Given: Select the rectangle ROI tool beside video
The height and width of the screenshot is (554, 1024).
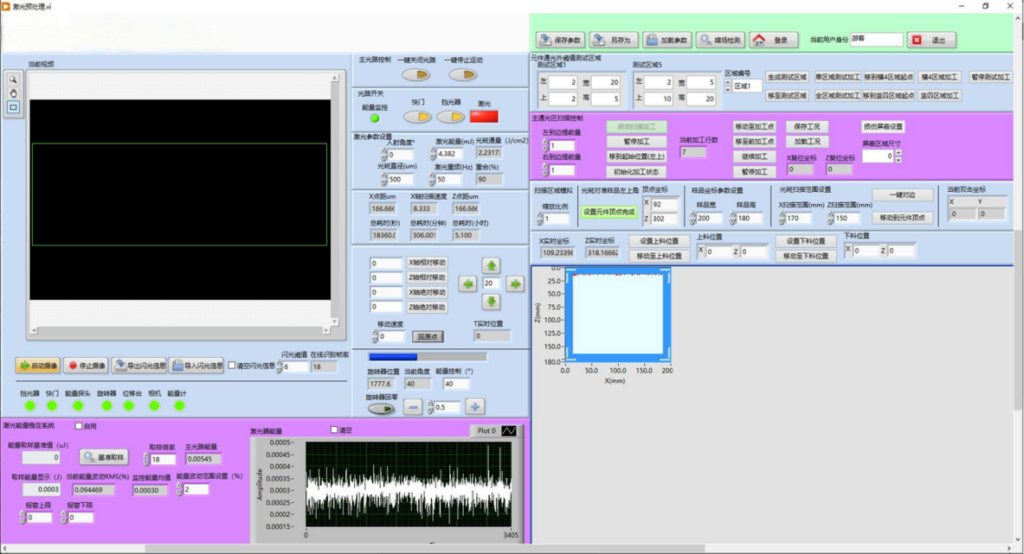Looking at the screenshot, I should click(13, 106).
